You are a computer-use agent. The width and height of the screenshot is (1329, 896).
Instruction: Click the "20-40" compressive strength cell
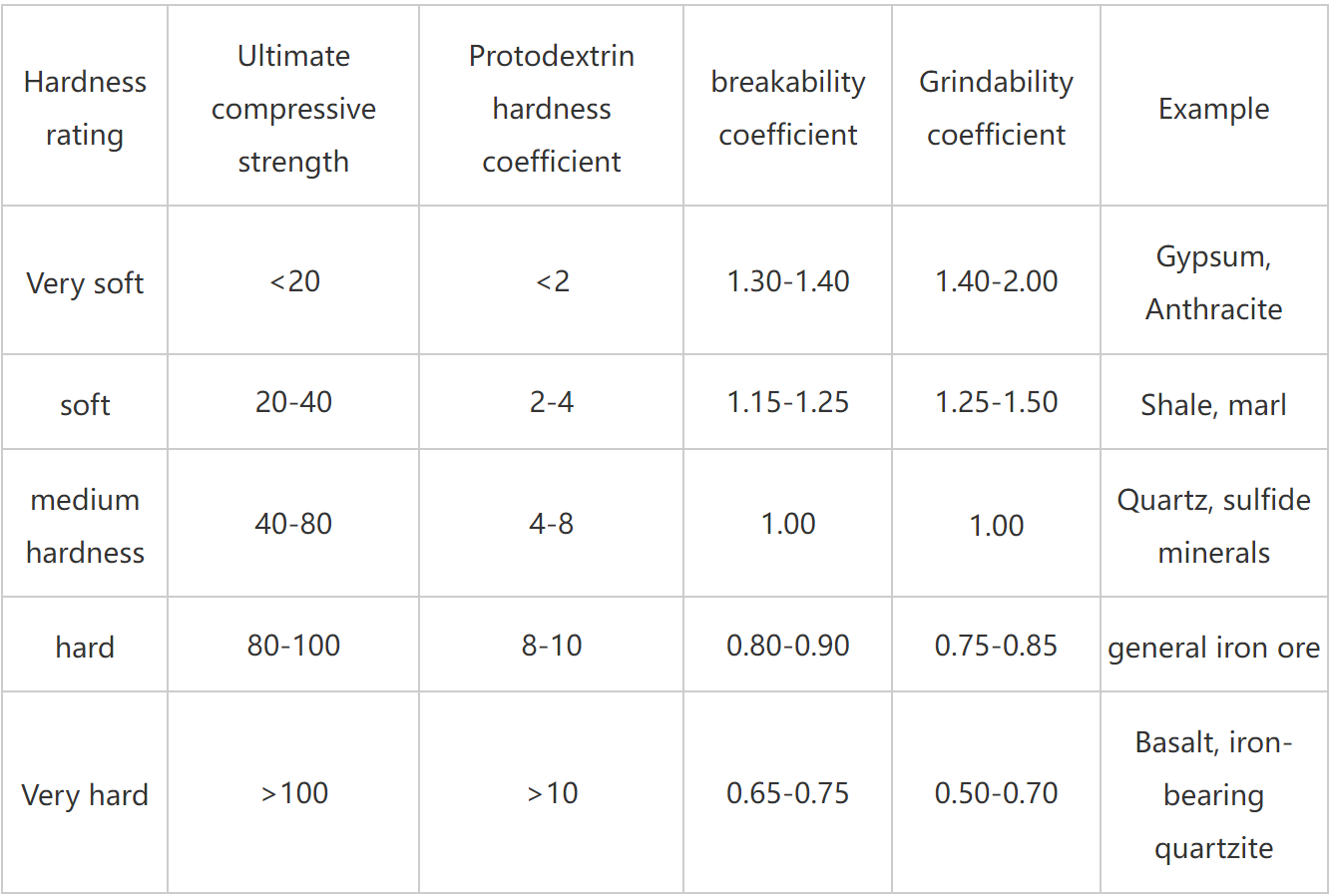293,402
